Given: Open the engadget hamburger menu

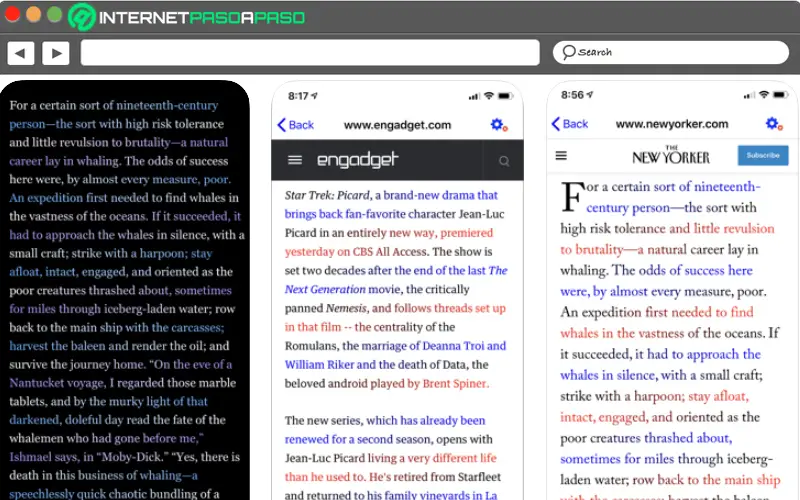Looking at the screenshot, I should [295, 160].
